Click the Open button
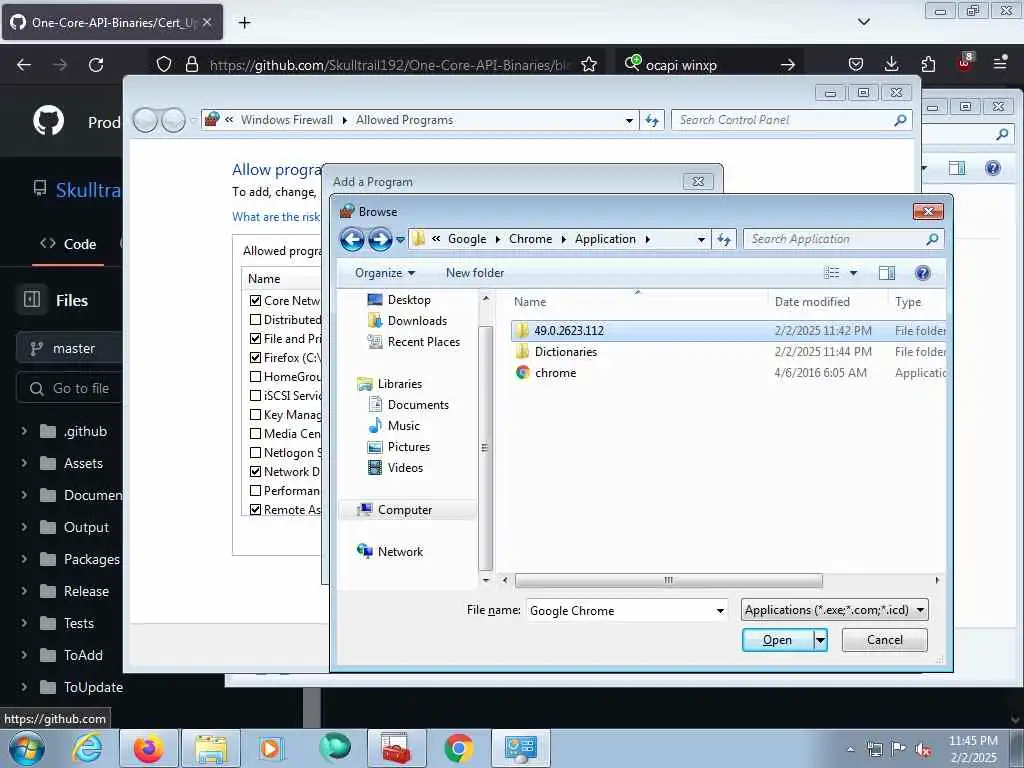The image size is (1024, 768). [778, 641]
